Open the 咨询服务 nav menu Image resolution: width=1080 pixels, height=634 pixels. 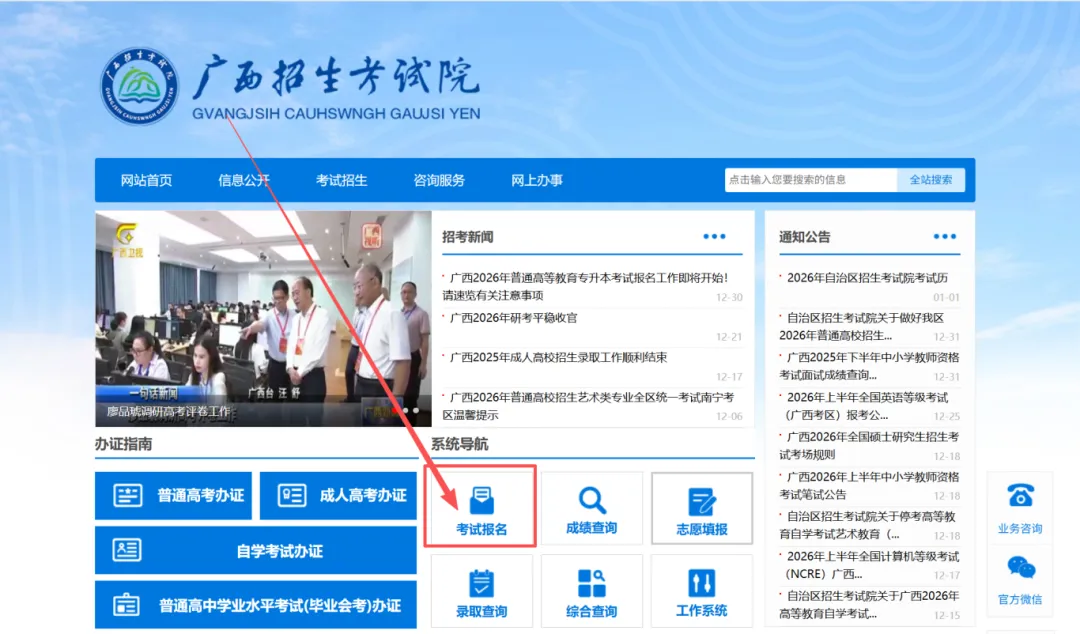pos(439,181)
